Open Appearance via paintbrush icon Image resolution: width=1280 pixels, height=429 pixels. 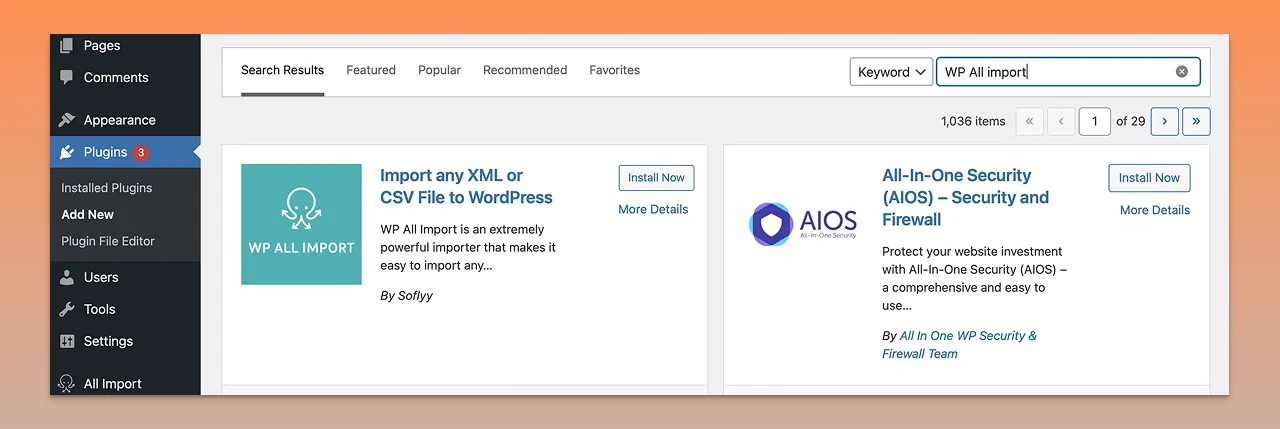point(67,120)
